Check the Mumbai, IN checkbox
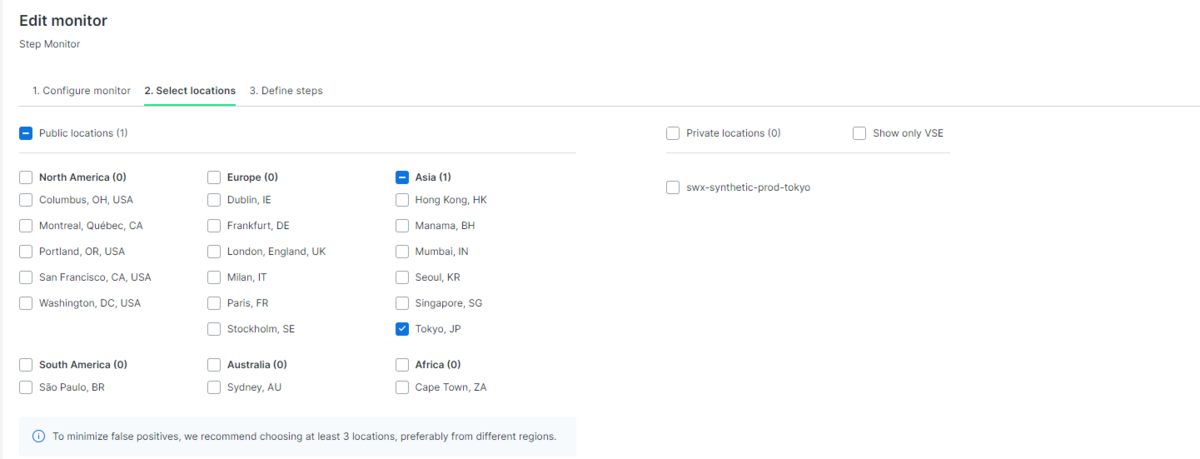The height and width of the screenshot is (459, 1200). point(403,251)
